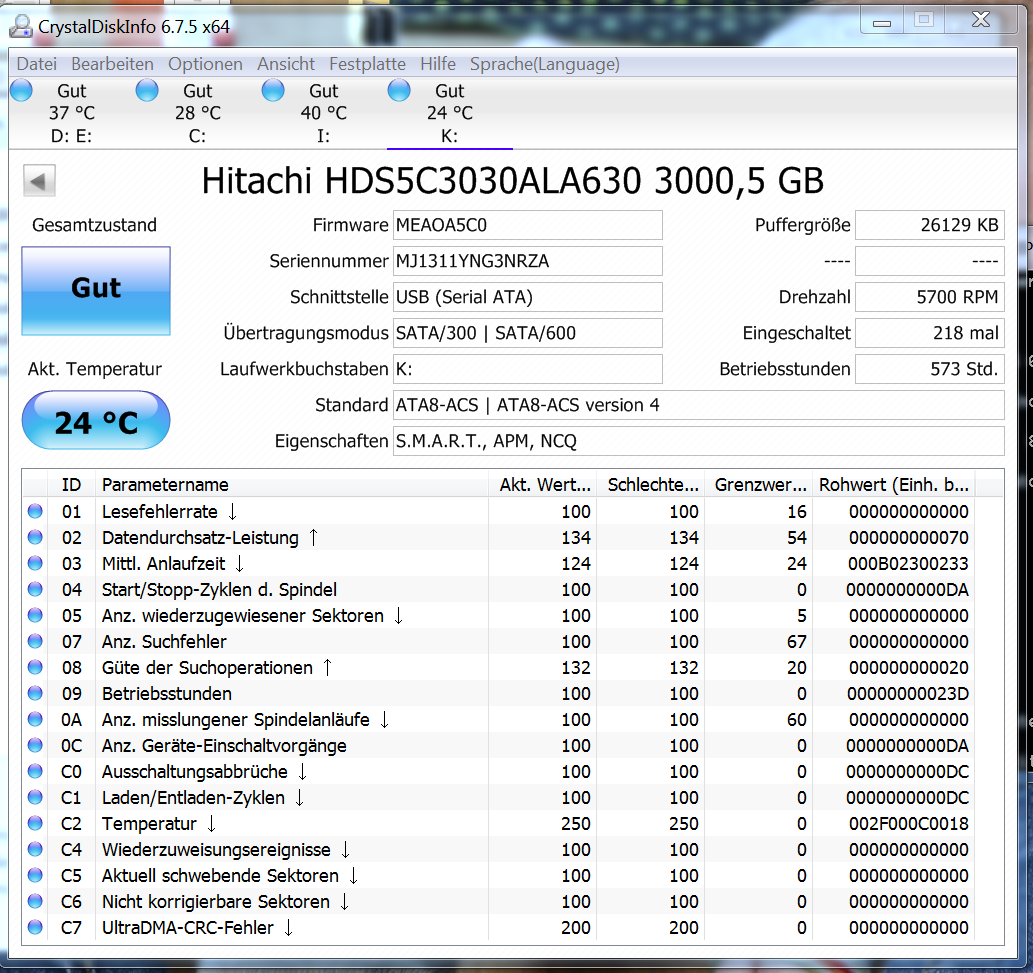Click status dot of wiederzugewiesener Sektoren row

coord(35,615)
